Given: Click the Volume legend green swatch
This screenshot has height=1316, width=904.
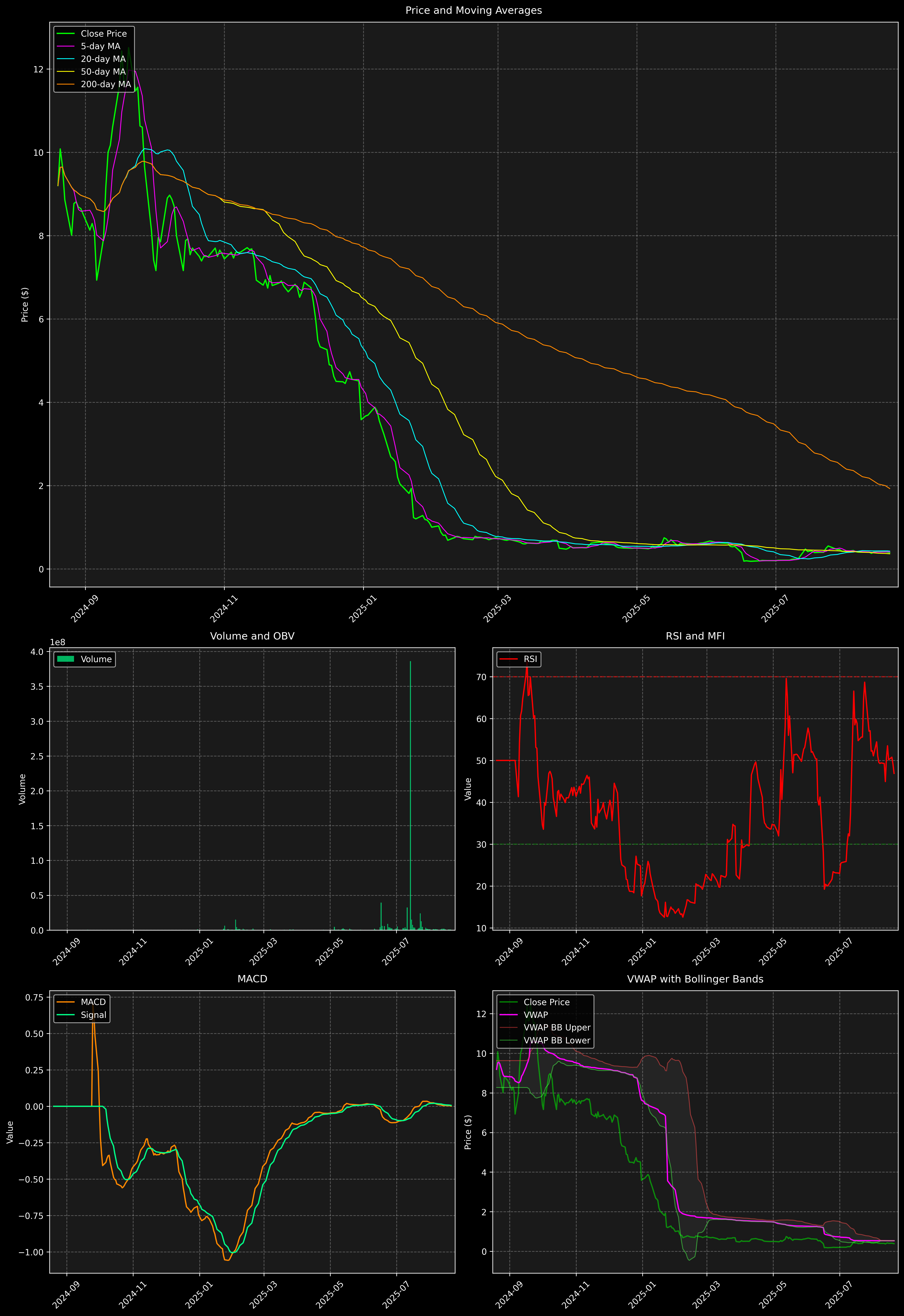Looking at the screenshot, I should click(x=66, y=659).
